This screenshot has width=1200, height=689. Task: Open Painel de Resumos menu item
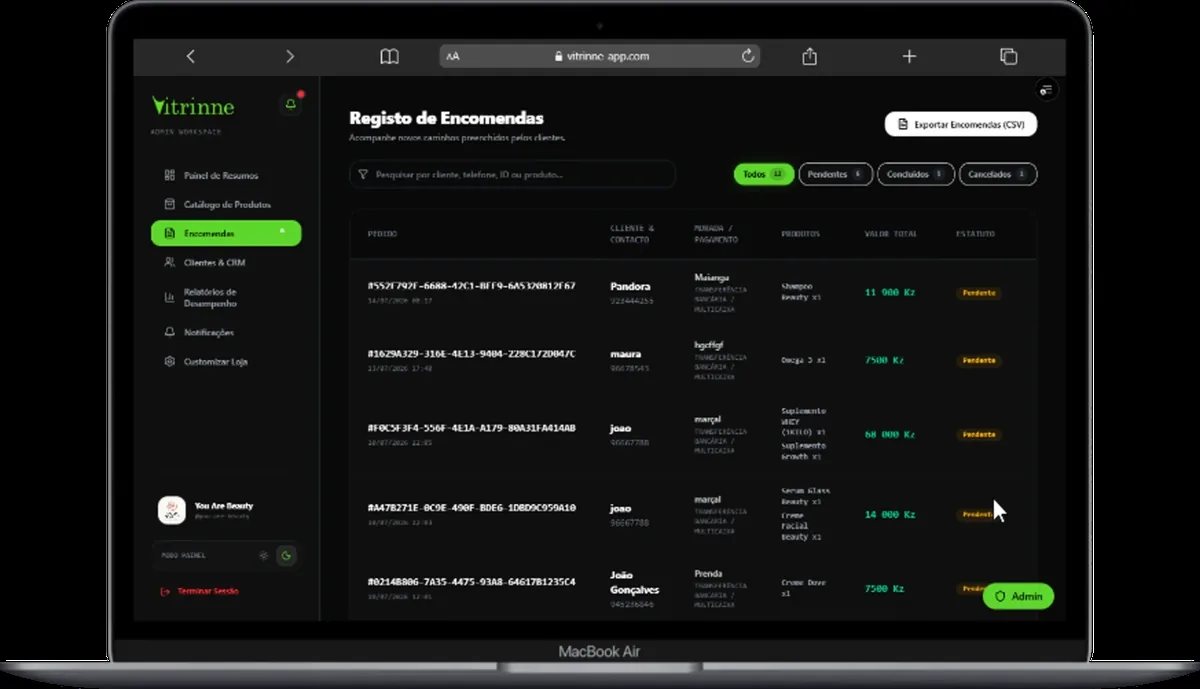click(x=226, y=175)
